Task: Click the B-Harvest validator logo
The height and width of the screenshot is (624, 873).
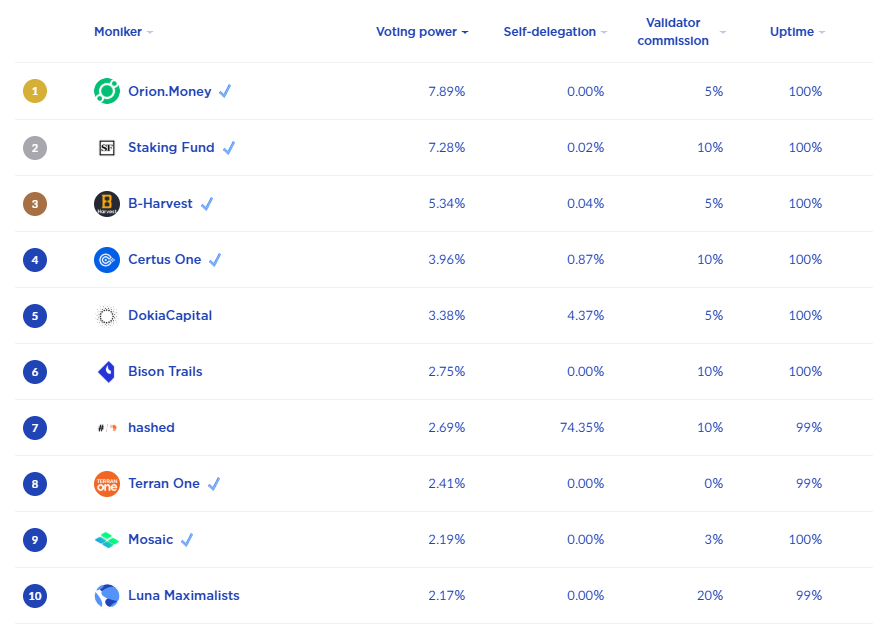Action: coord(107,204)
